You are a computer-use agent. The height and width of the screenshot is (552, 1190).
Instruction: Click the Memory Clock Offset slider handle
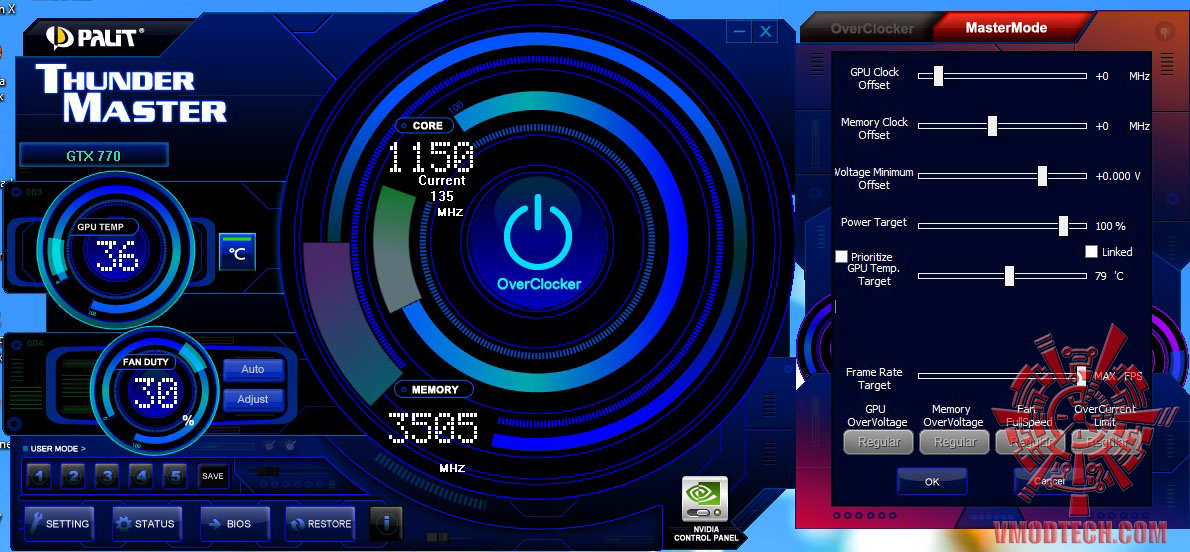tap(992, 126)
